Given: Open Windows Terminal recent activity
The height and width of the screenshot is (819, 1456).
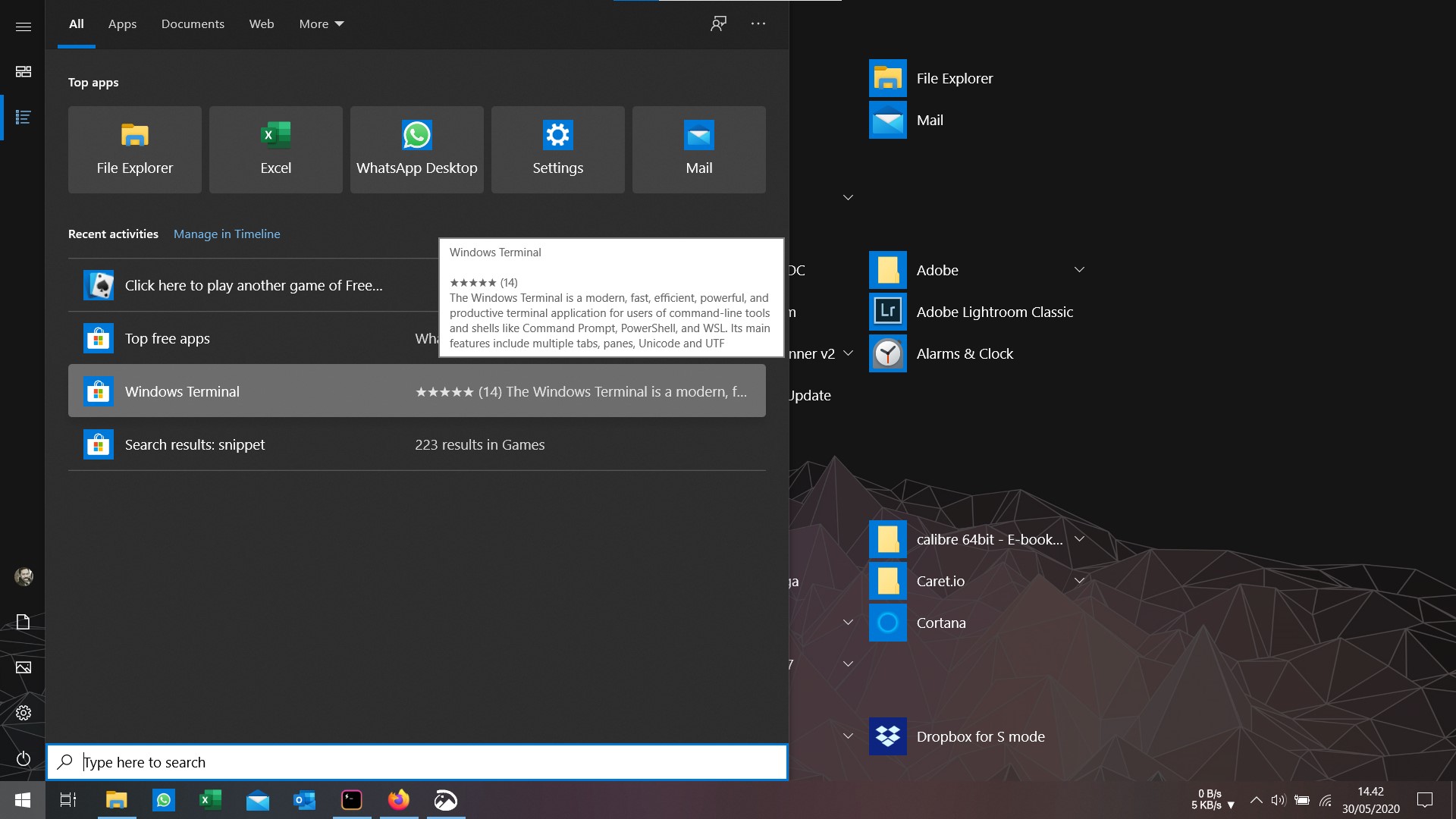Looking at the screenshot, I should pyautogui.click(x=417, y=391).
